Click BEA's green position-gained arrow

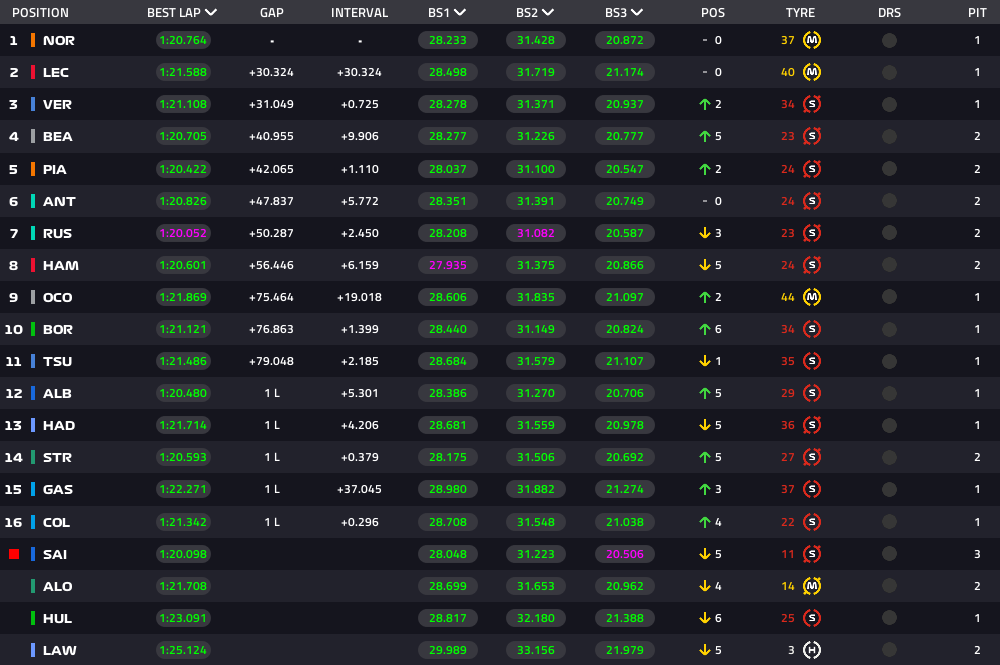coord(705,137)
